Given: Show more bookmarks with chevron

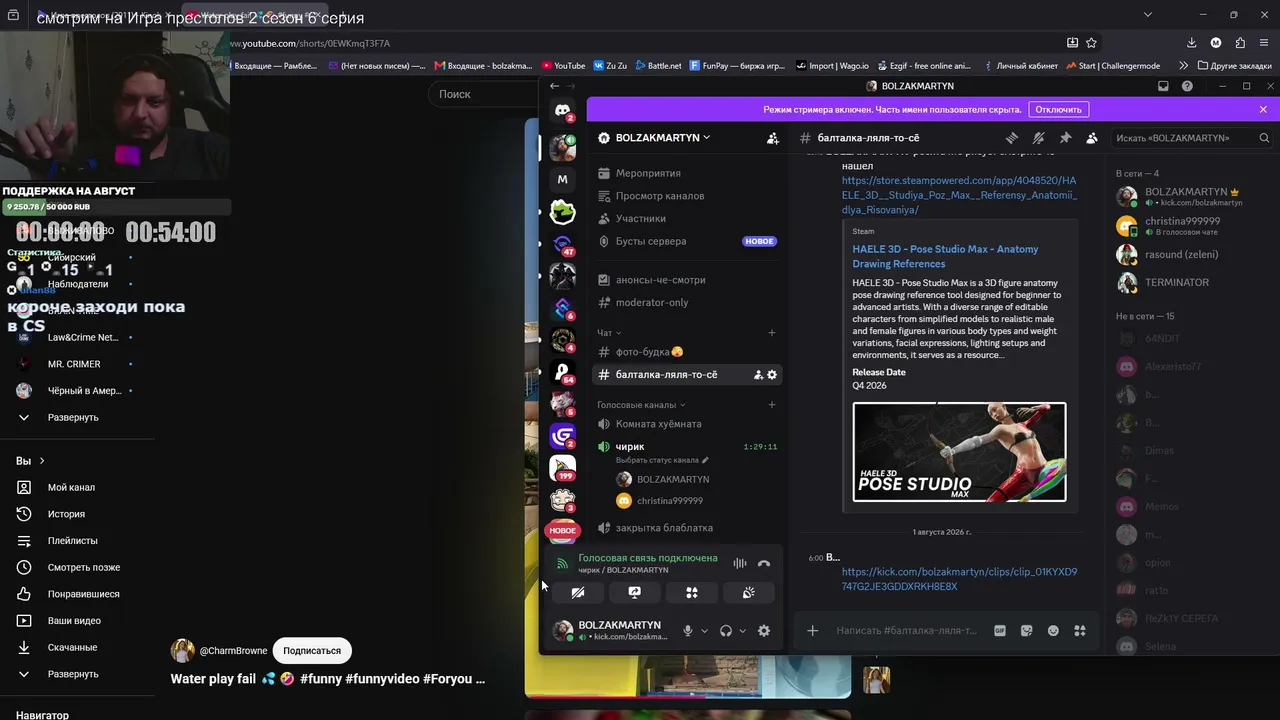Looking at the screenshot, I should click(x=1184, y=66).
